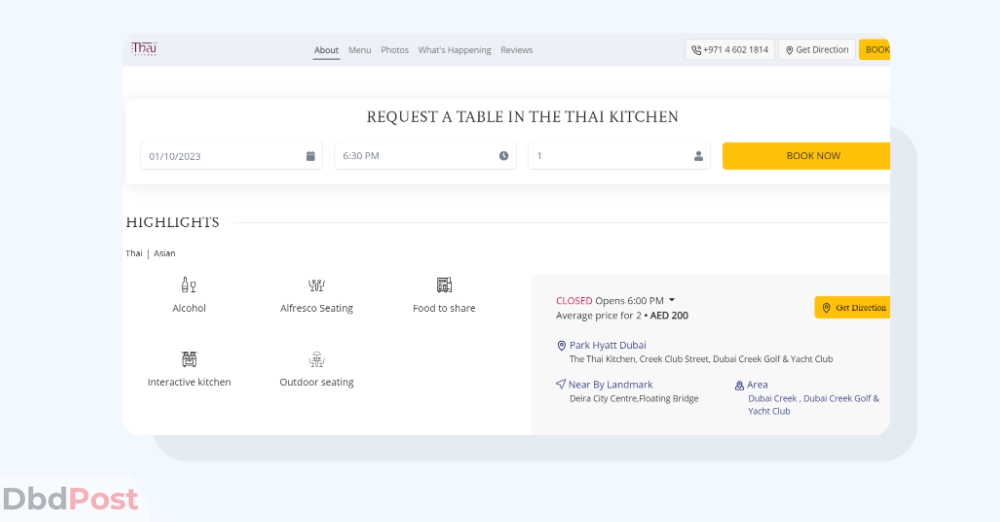Click the person icon in guests field
Screen dimensions: 1000x522
click(x=698, y=156)
